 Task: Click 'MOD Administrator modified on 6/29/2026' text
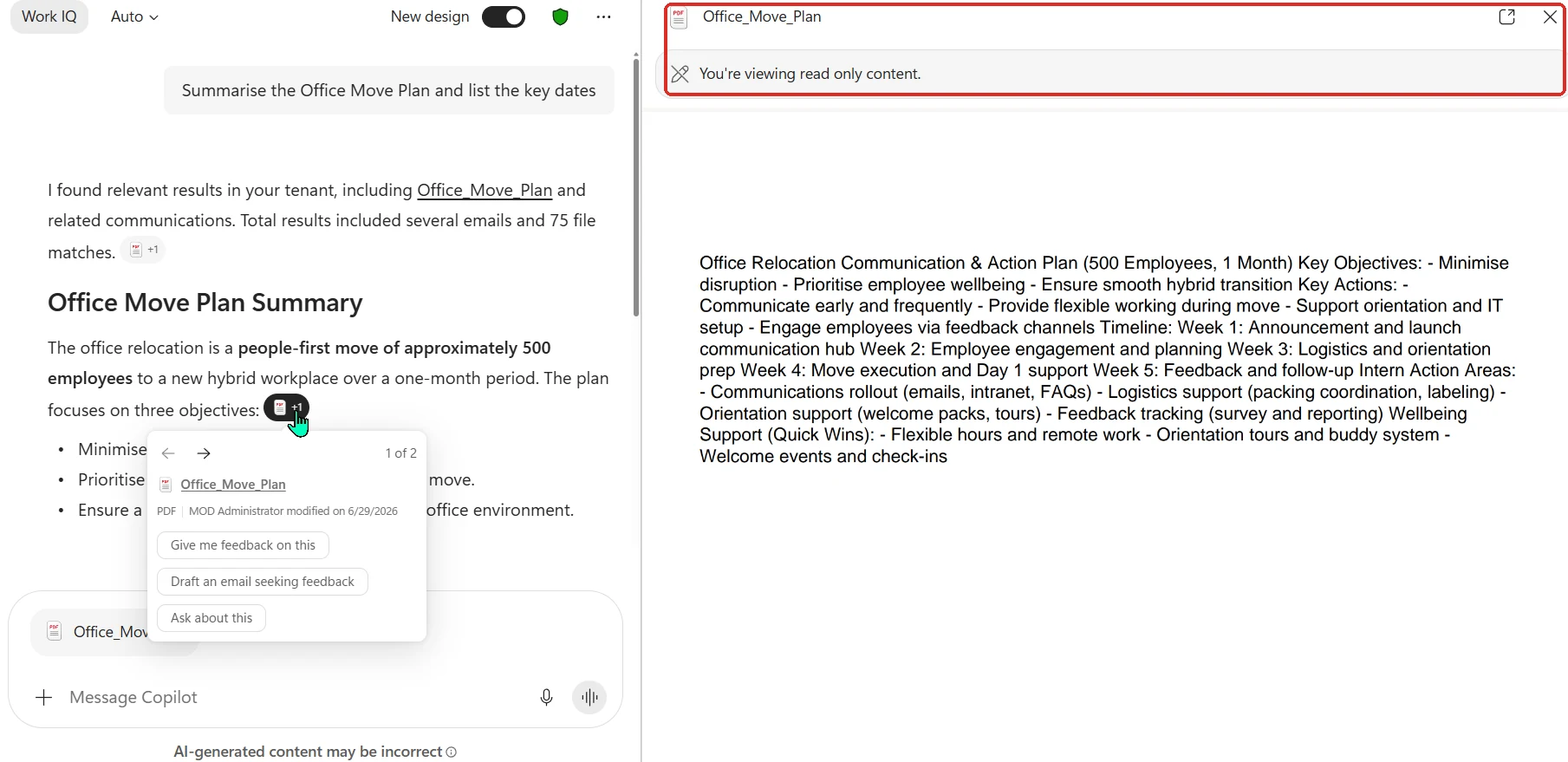click(293, 511)
